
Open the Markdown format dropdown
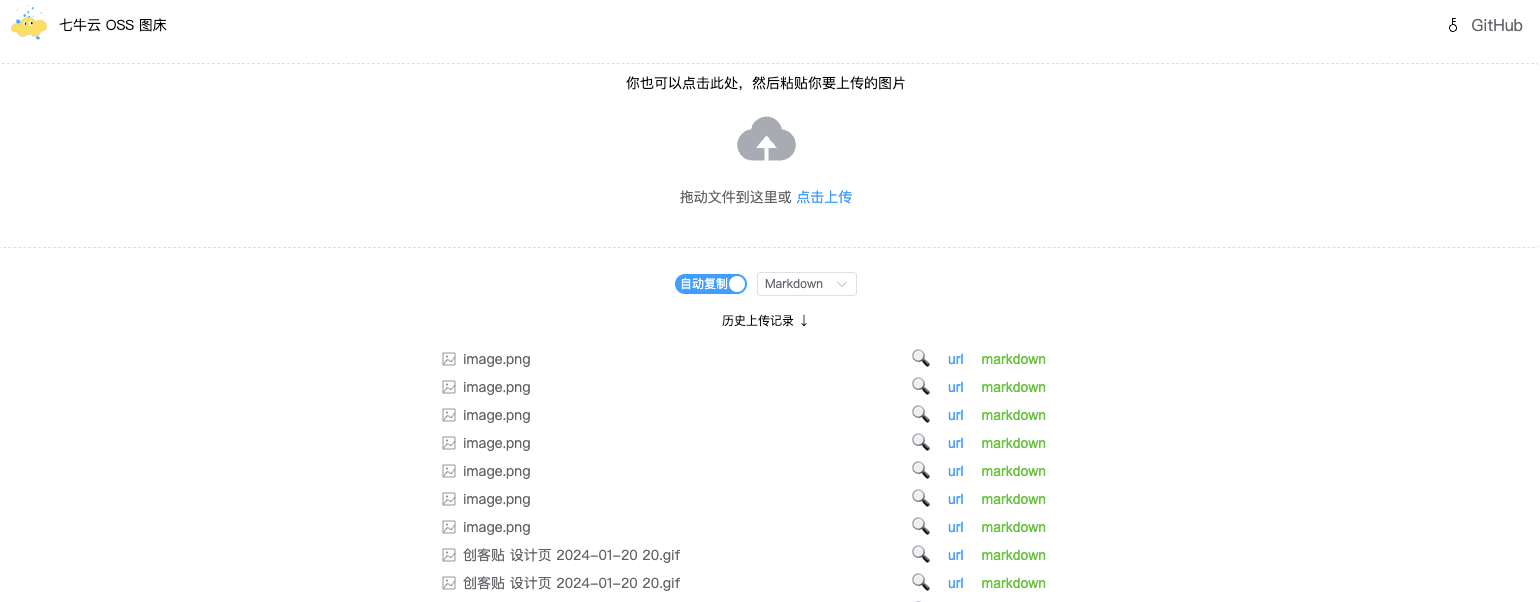point(806,284)
